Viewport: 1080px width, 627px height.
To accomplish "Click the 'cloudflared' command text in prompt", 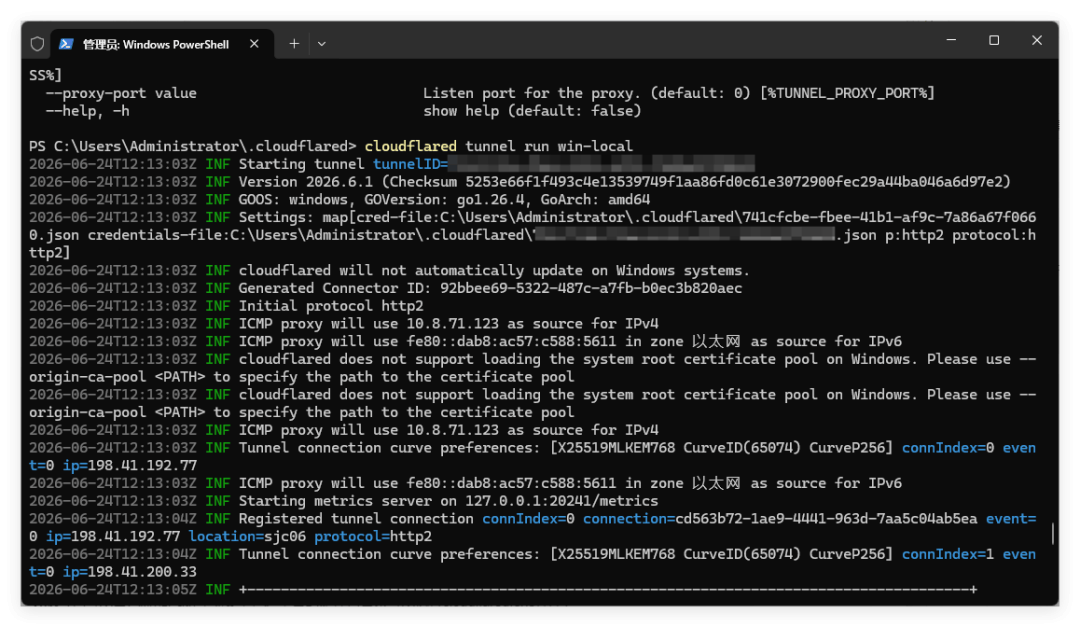I will click(411, 146).
